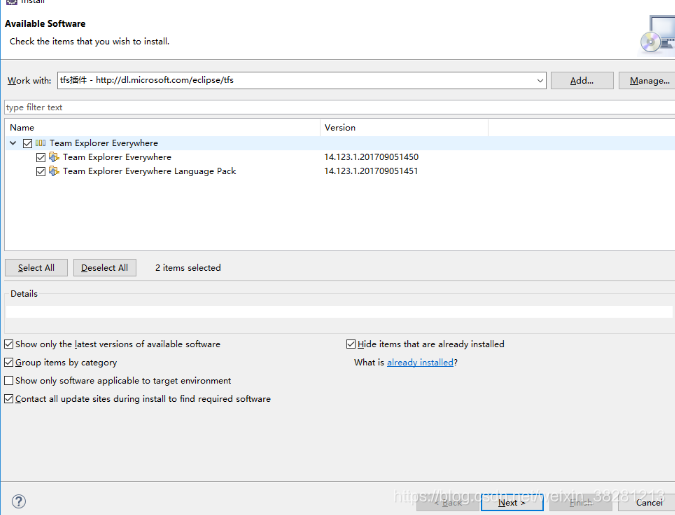Select the Team Explorer Everywhere Language Pack row

coord(340,171)
